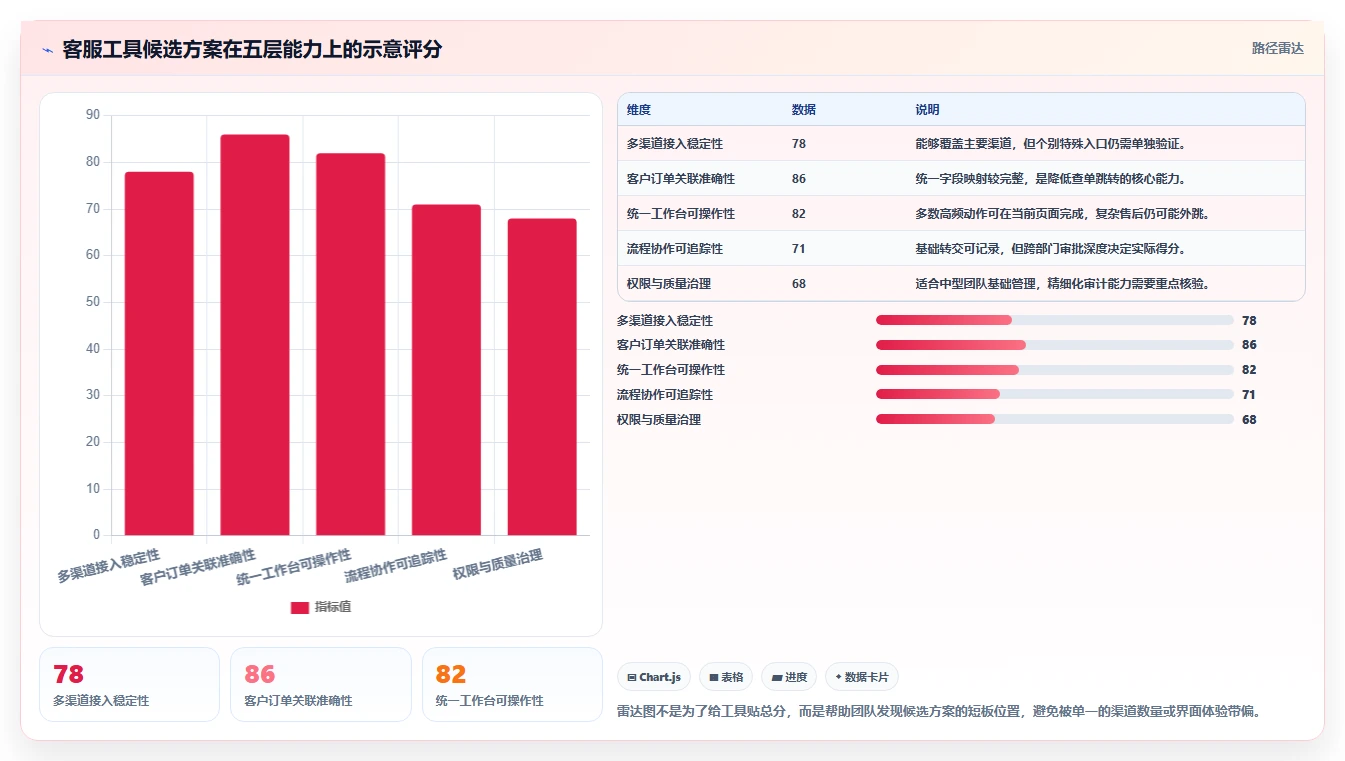Click the 统一工作台可操作性 progress bar
The image size is (1345, 761).
coord(1054,370)
